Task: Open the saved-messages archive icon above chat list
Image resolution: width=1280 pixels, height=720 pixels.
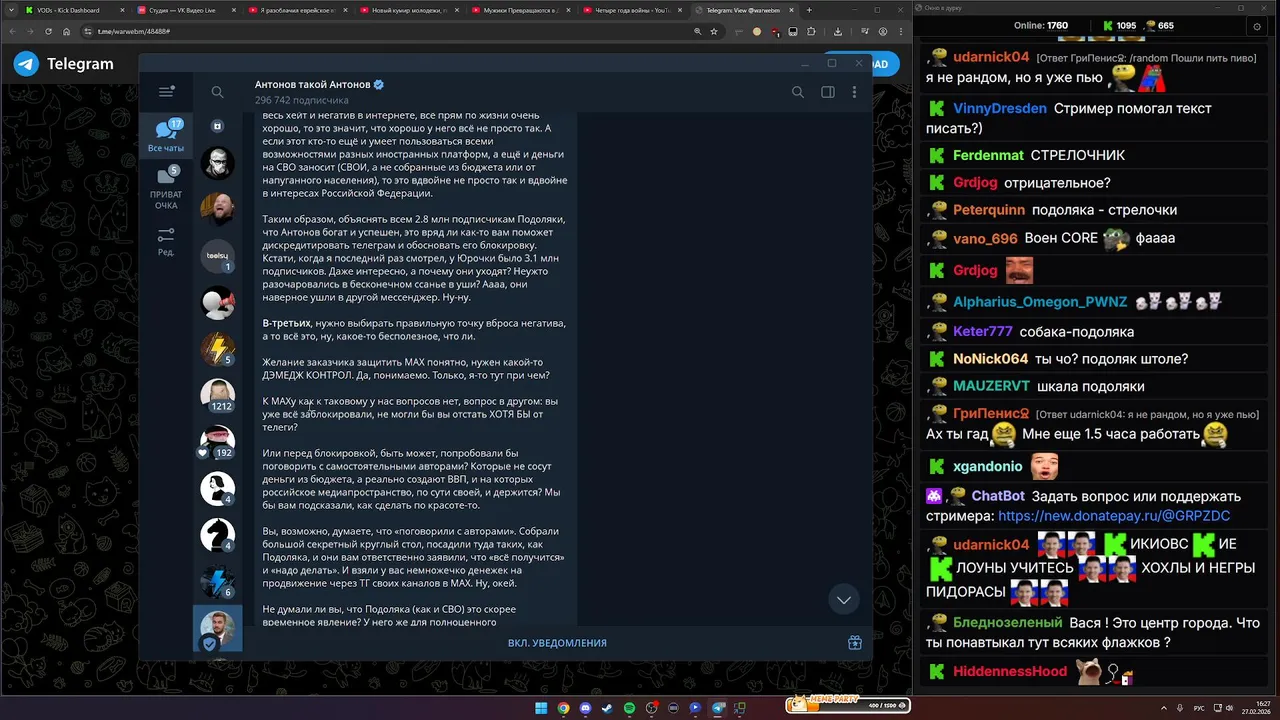Action: coord(217,126)
